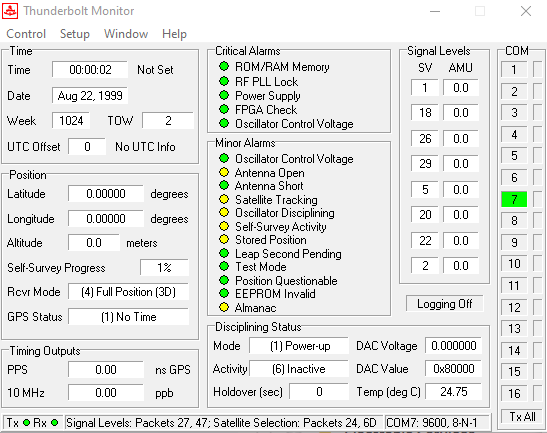The width and height of the screenshot is (547, 433).
Task: Click SV number 29 in Signal Levels
Action: coord(425,164)
